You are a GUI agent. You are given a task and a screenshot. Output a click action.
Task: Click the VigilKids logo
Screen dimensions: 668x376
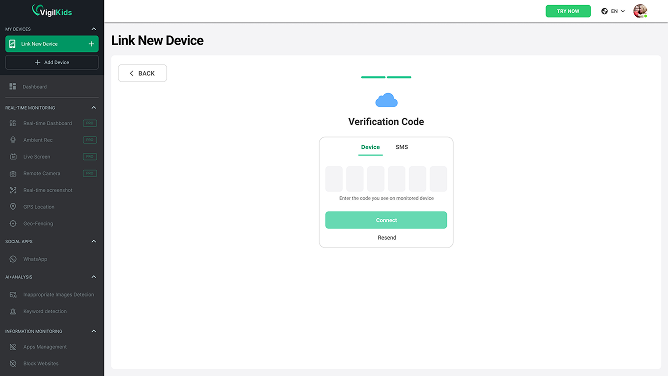(x=52, y=11)
